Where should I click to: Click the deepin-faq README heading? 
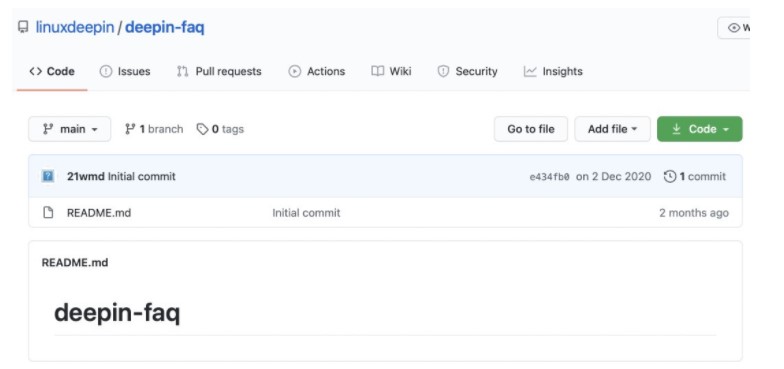click(x=117, y=314)
